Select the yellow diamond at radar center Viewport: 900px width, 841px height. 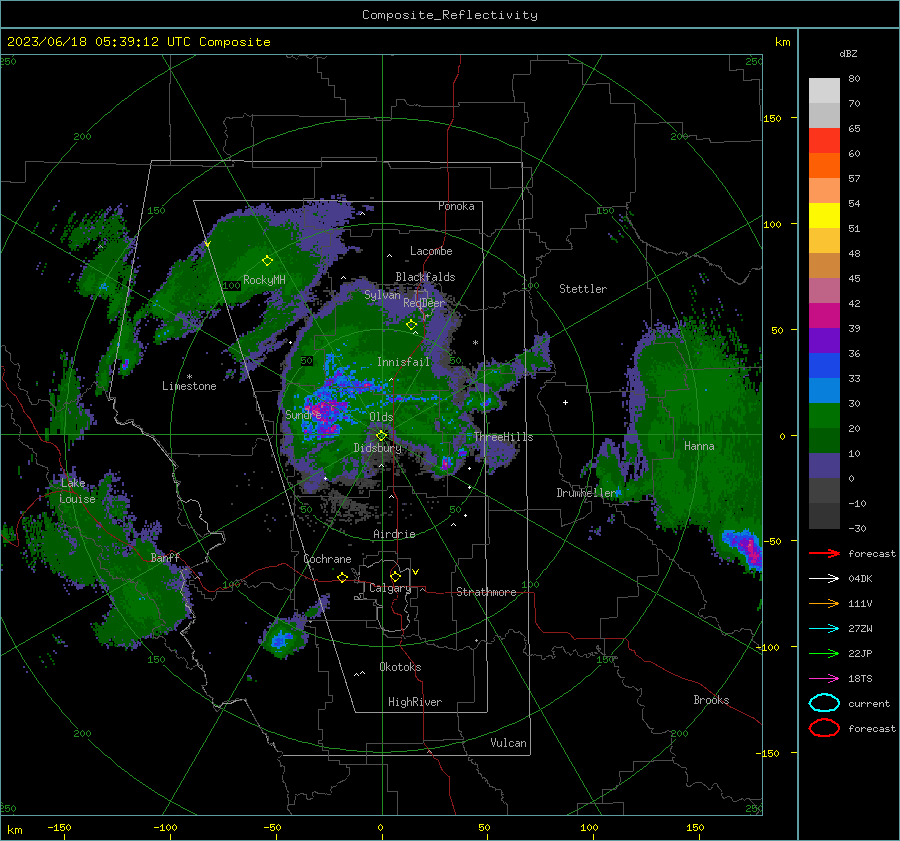coord(381,436)
